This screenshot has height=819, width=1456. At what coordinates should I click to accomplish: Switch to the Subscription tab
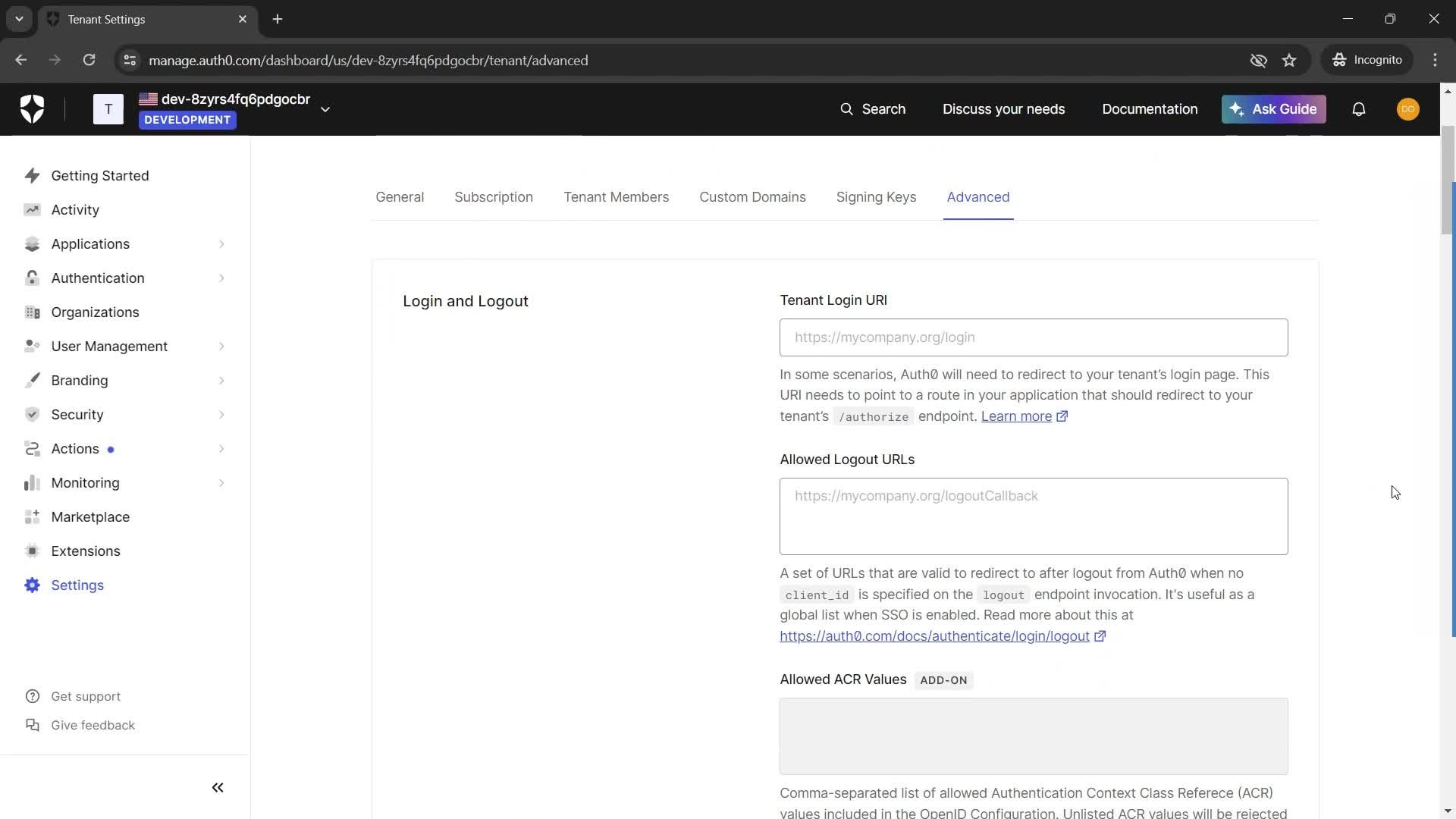[494, 197]
